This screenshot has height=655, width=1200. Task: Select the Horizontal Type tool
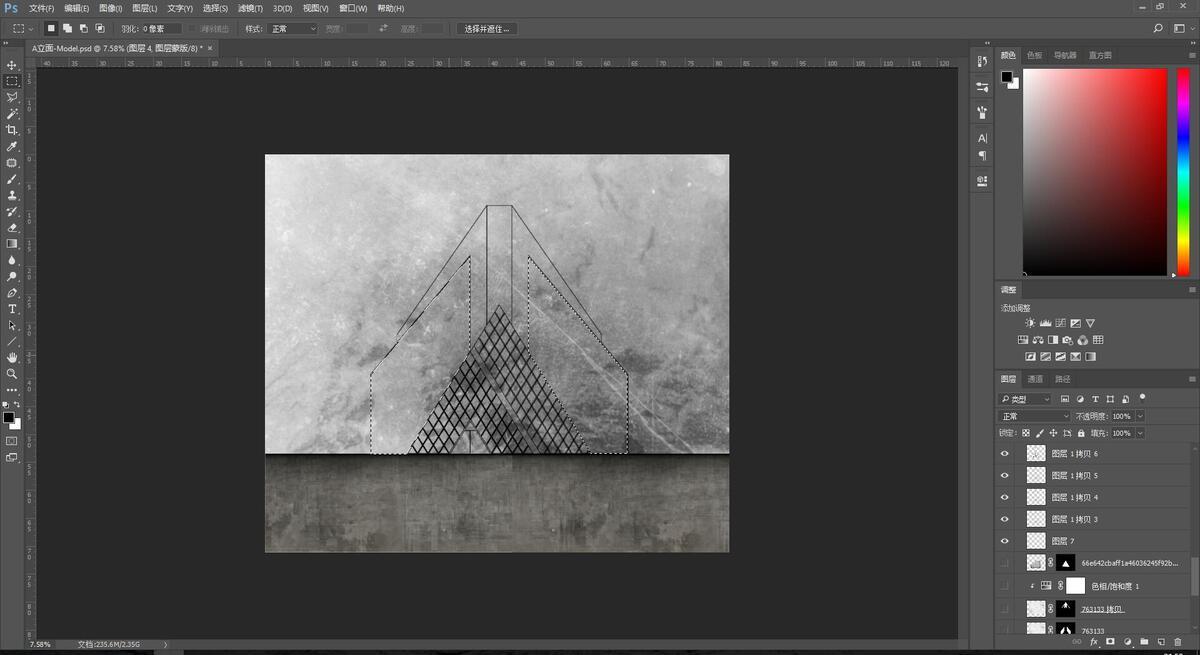click(12, 309)
